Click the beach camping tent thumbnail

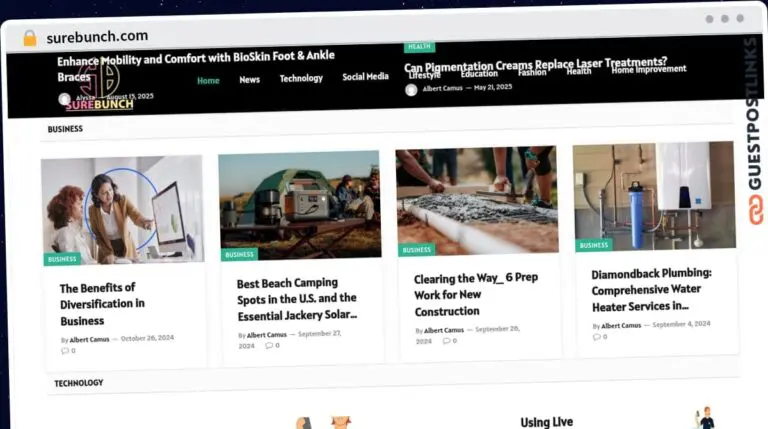(x=299, y=203)
